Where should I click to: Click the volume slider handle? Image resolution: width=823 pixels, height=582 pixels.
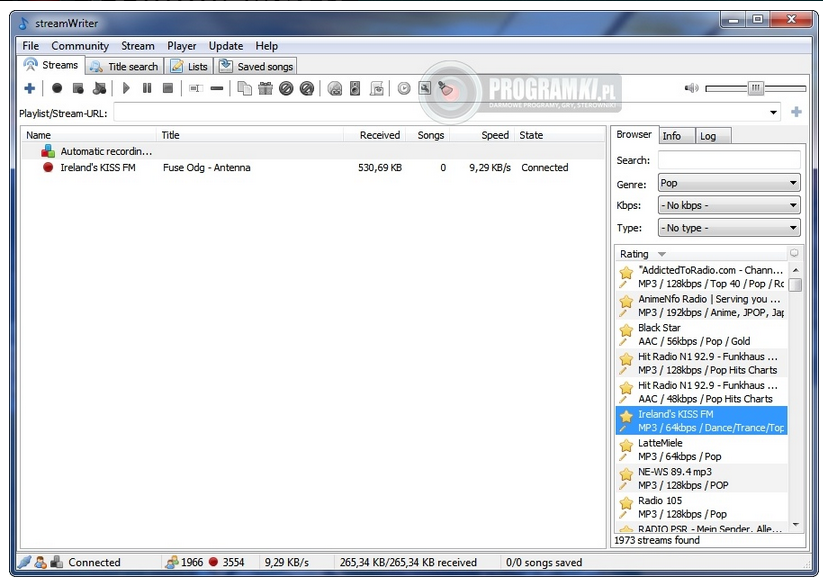[755, 88]
